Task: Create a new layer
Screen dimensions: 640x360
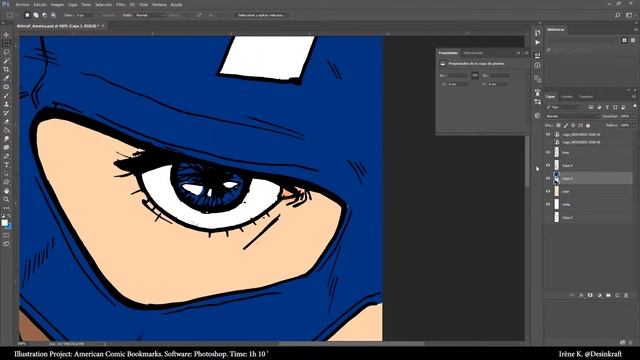Action: tap(617, 295)
